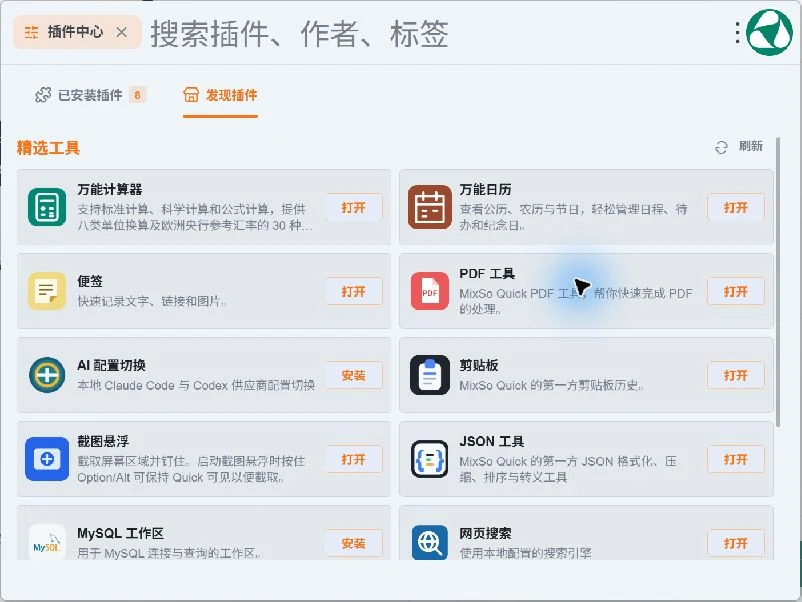Click the JSON 工具 braces icon
This screenshot has height=602, width=802.
(x=430, y=459)
